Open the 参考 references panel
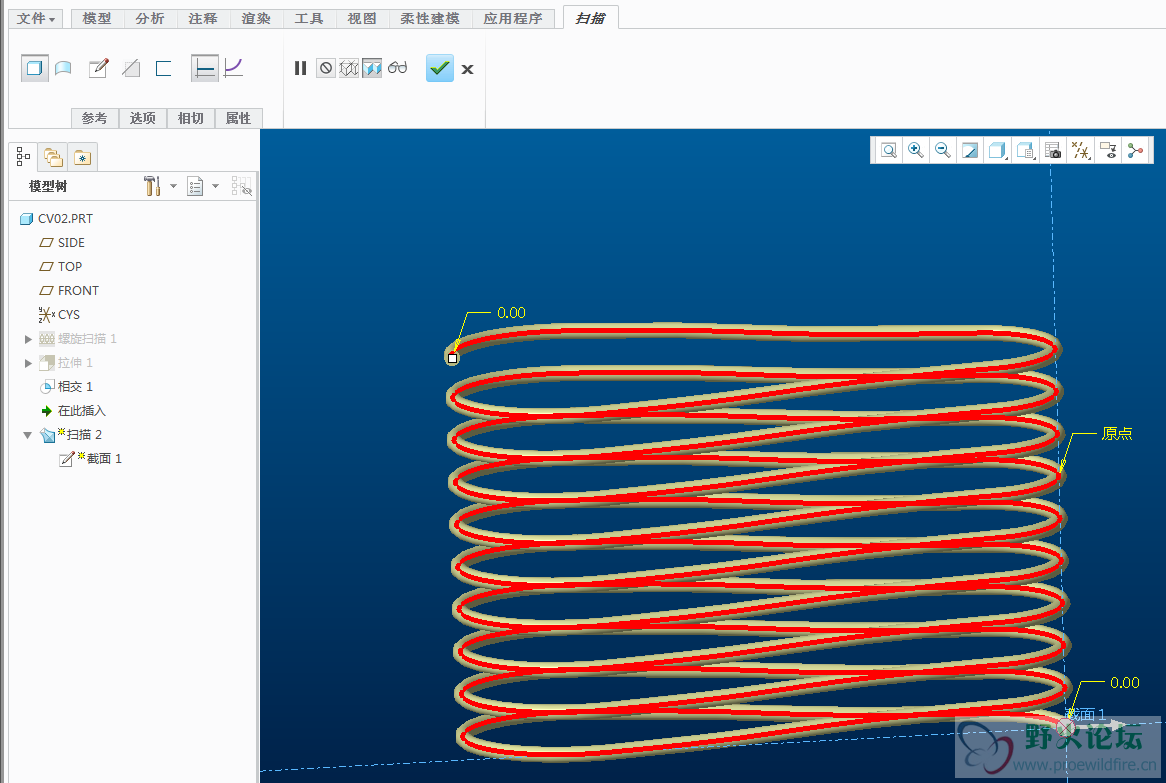Image resolution: width=1166 pixels, height=783 pixels. coord(94,118)
